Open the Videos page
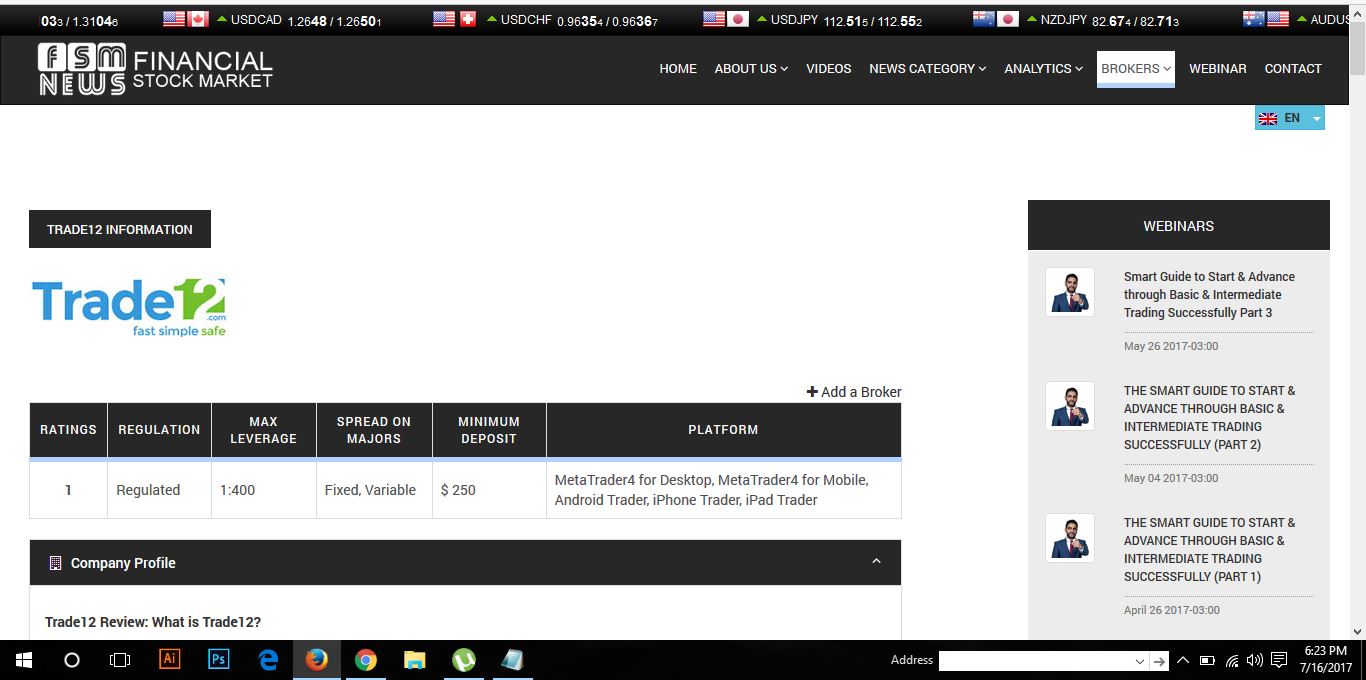Image resolution: width=1366 pixels, height=680 pixels. [829, 69]
